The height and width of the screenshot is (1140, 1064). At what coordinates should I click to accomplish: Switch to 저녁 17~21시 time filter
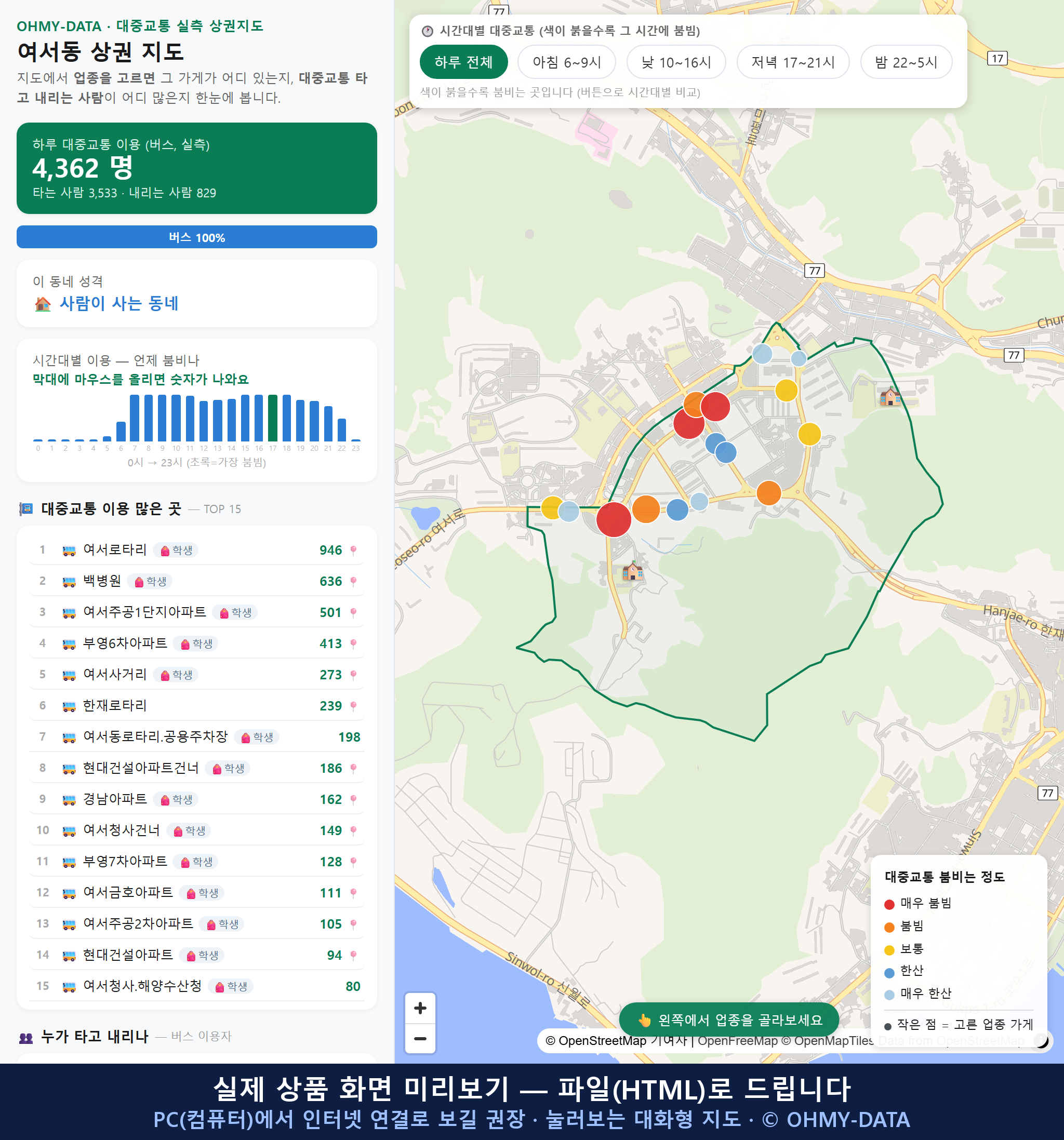click(x=793, y=62)
